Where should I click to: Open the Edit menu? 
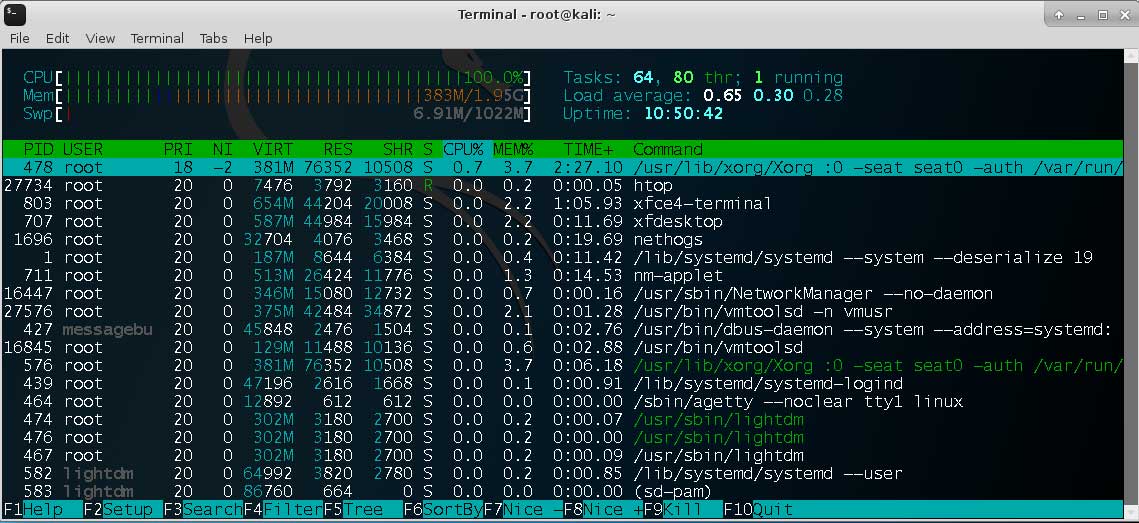57,38
